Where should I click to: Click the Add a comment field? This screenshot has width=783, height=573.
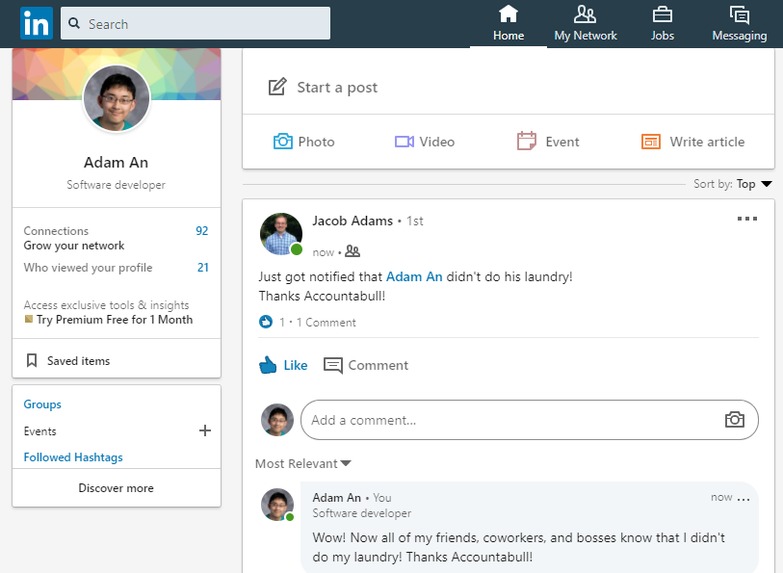coord(529,420)
